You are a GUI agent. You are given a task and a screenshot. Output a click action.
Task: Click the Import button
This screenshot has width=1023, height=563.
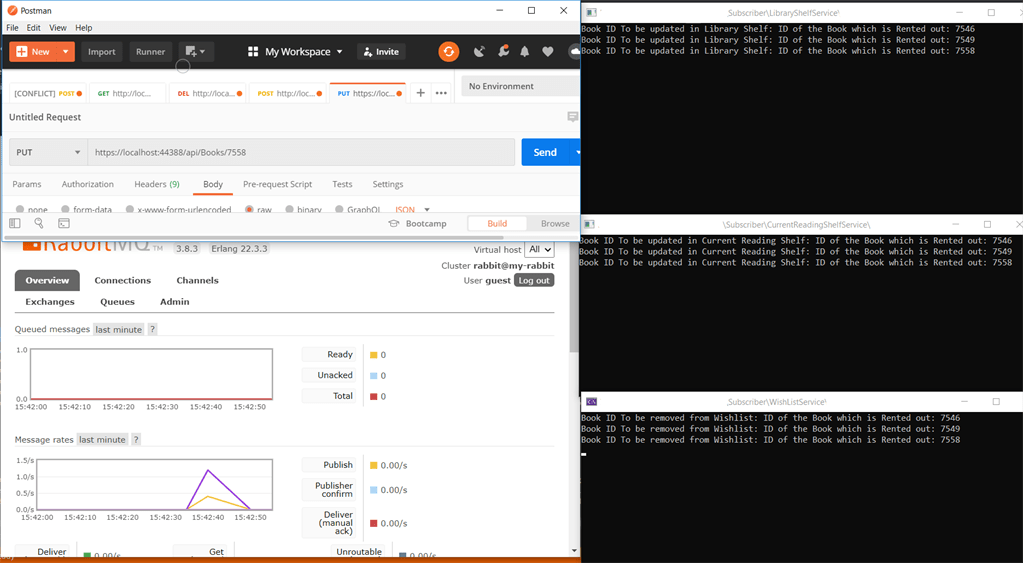pyautogui.click(x=102, y=52)
